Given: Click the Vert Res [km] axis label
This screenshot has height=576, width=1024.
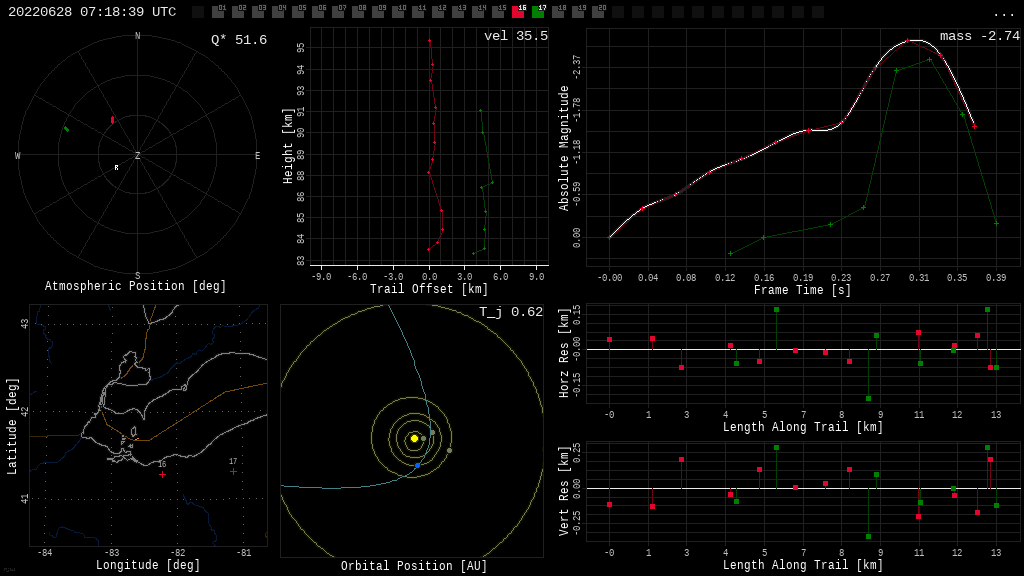Looking at the screenshot, I should 564,491.
